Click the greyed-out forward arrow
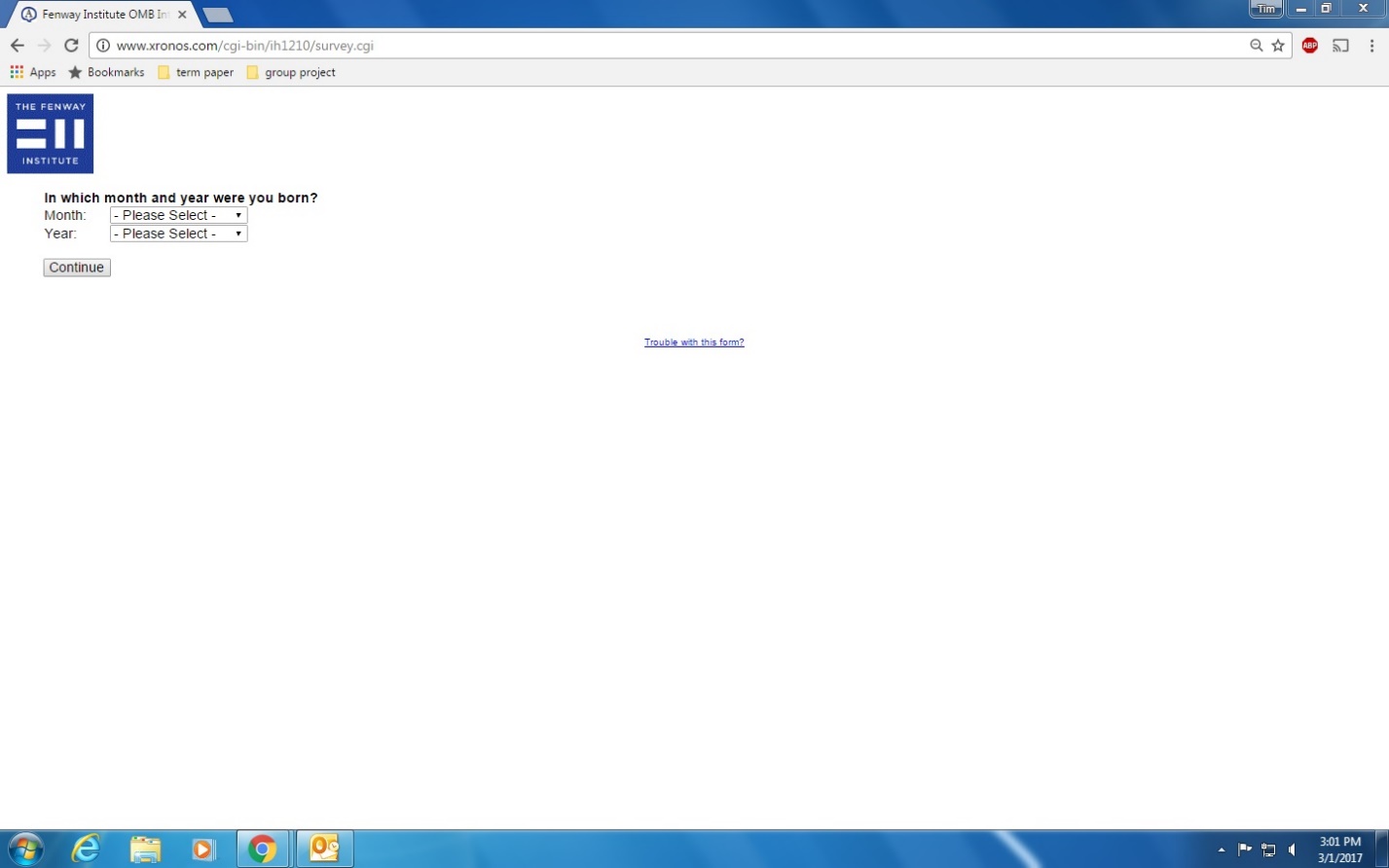Screen dimensions: 1389x868 44,46
